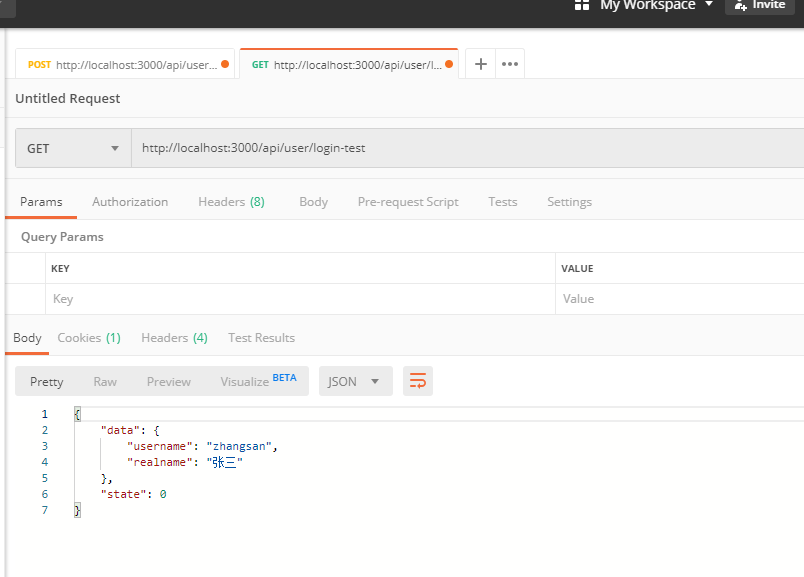Open the three-dots tab options menu
This screenshot has width=804, height=577.
(x=510, y=64)
